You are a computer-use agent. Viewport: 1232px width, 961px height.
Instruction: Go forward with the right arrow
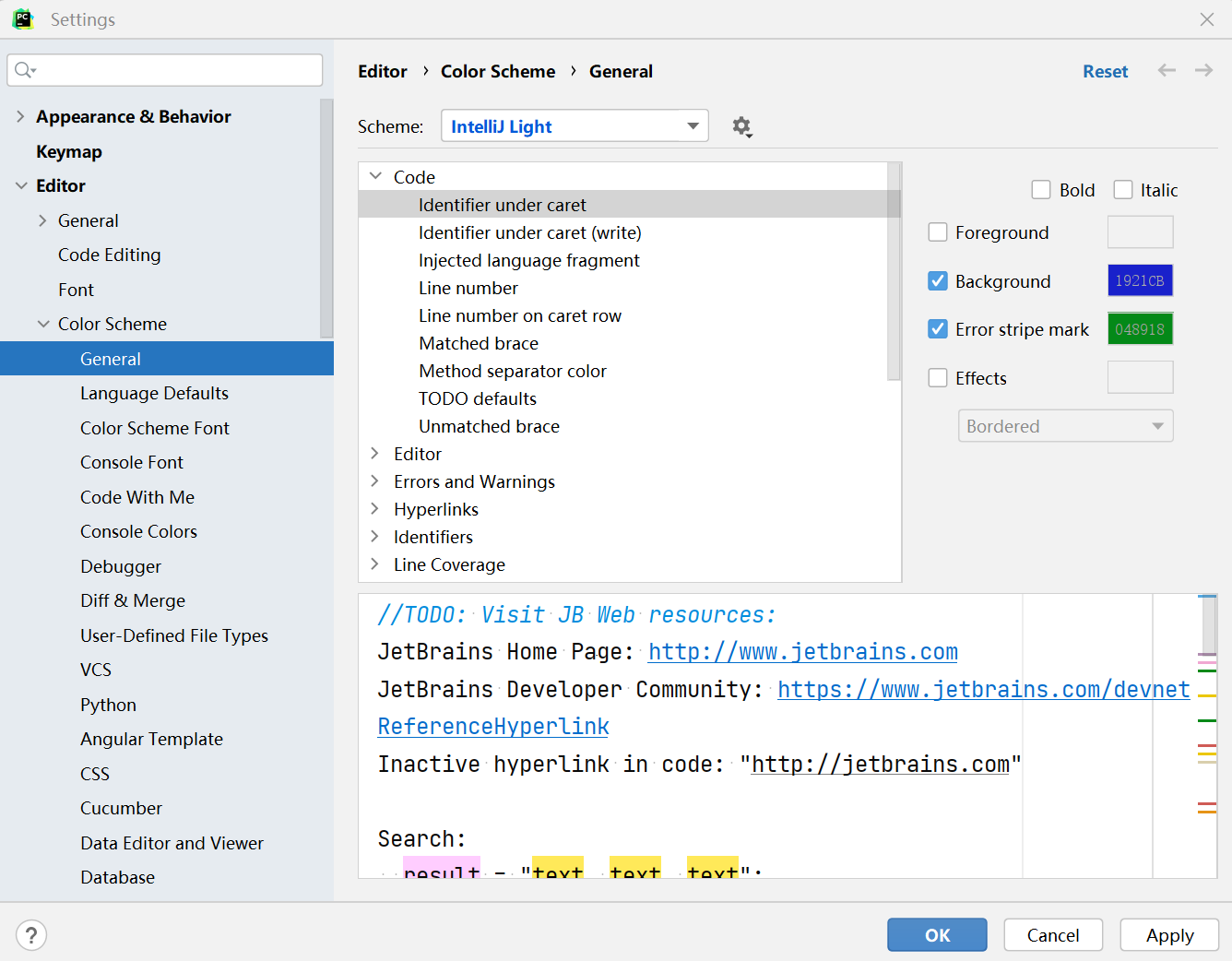(x=1203, y=71)
